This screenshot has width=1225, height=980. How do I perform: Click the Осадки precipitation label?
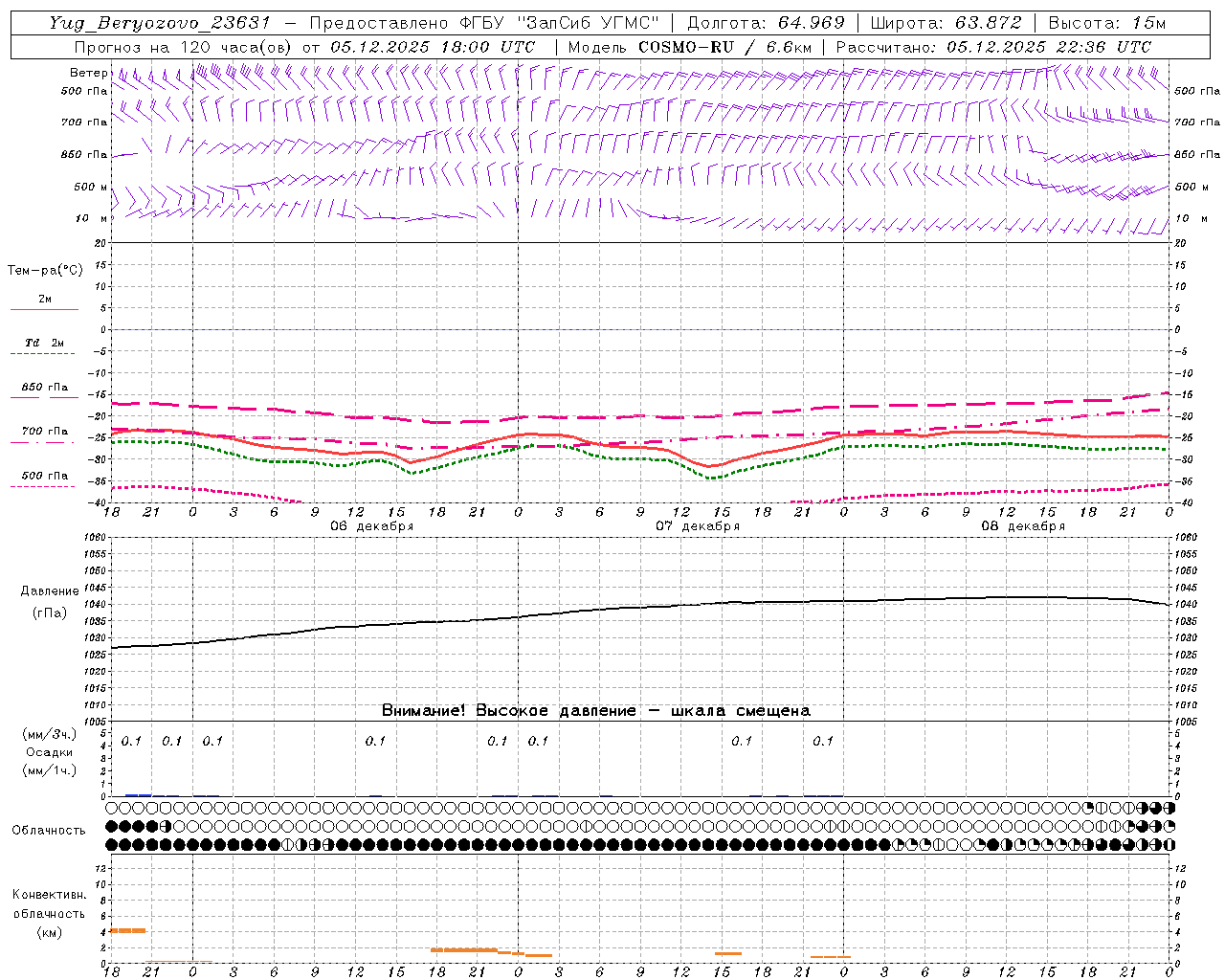(50, 753)
